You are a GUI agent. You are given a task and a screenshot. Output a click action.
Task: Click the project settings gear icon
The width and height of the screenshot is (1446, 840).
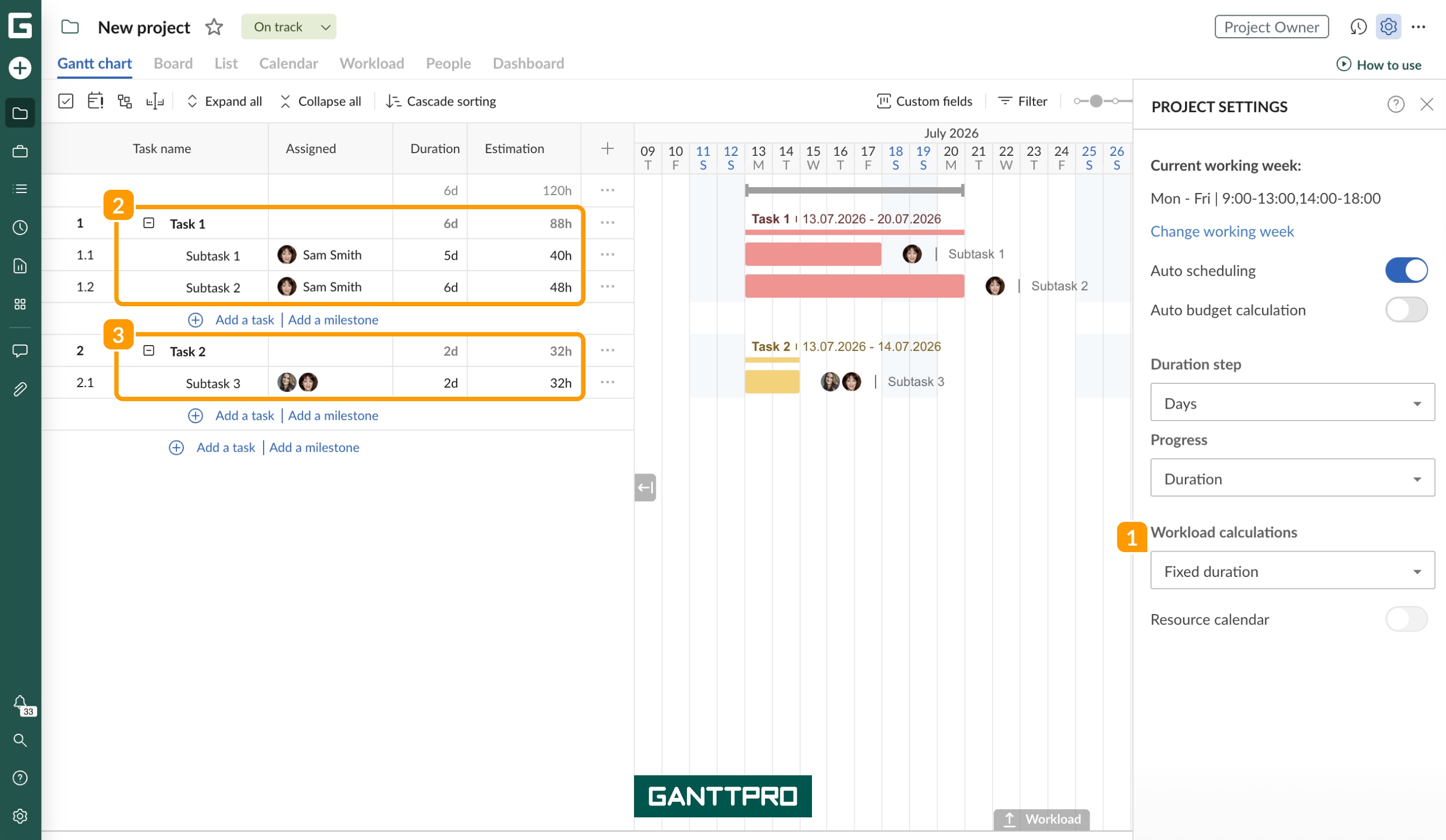coord(1388,27)
